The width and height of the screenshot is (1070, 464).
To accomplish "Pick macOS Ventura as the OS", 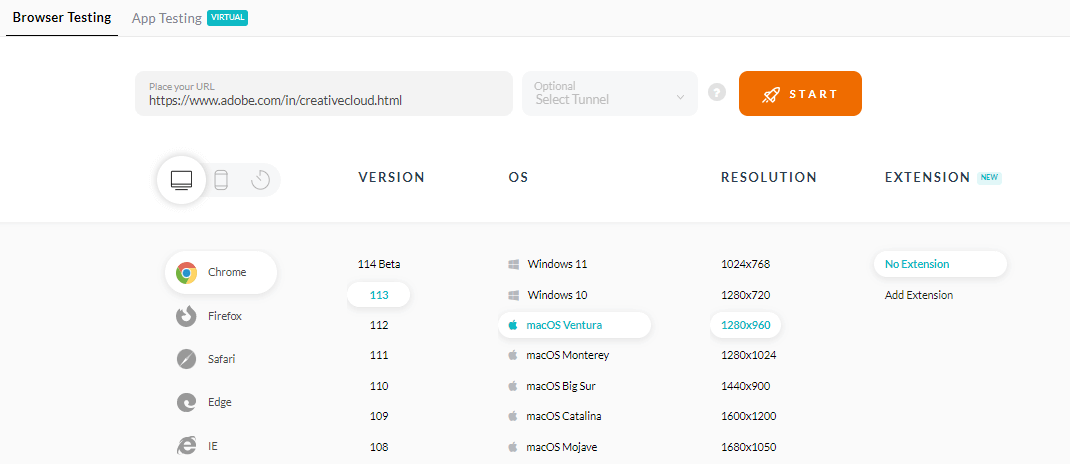I will coord(575,325).
